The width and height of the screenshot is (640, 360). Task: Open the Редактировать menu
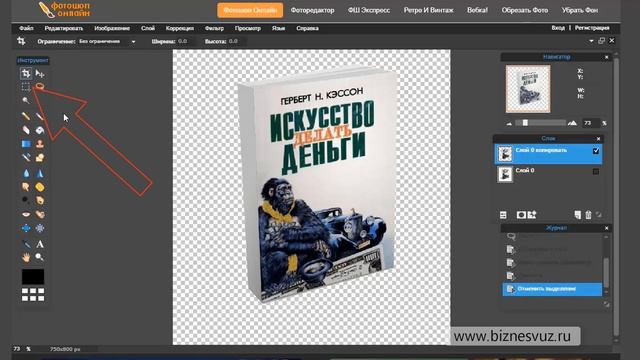coord(64,28)
